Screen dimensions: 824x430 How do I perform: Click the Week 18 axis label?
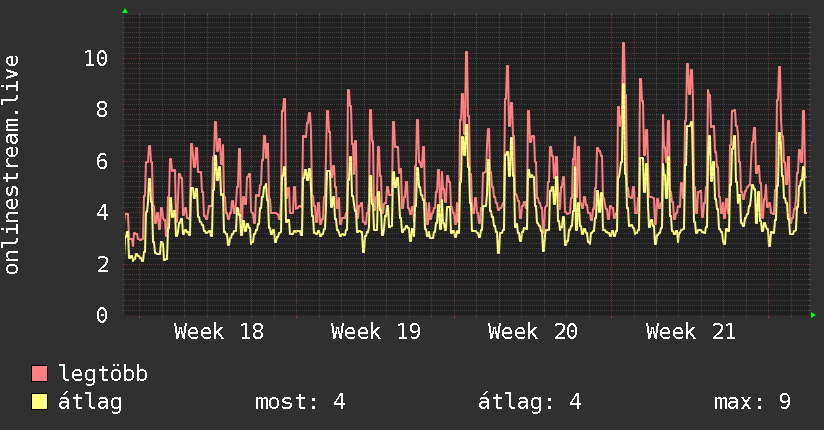[219, 332]
